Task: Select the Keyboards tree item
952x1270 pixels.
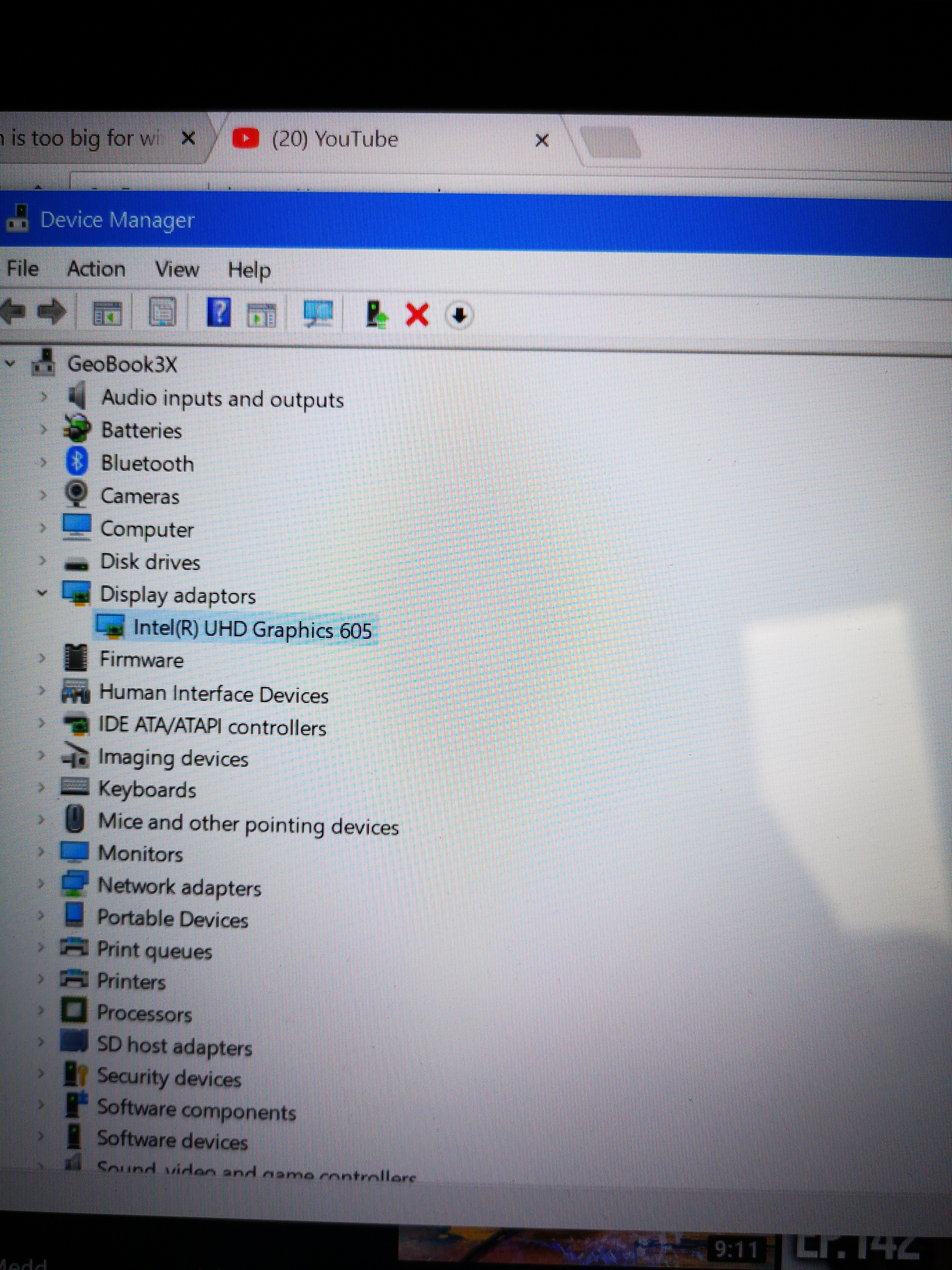Action: click(x=147, y=790)
